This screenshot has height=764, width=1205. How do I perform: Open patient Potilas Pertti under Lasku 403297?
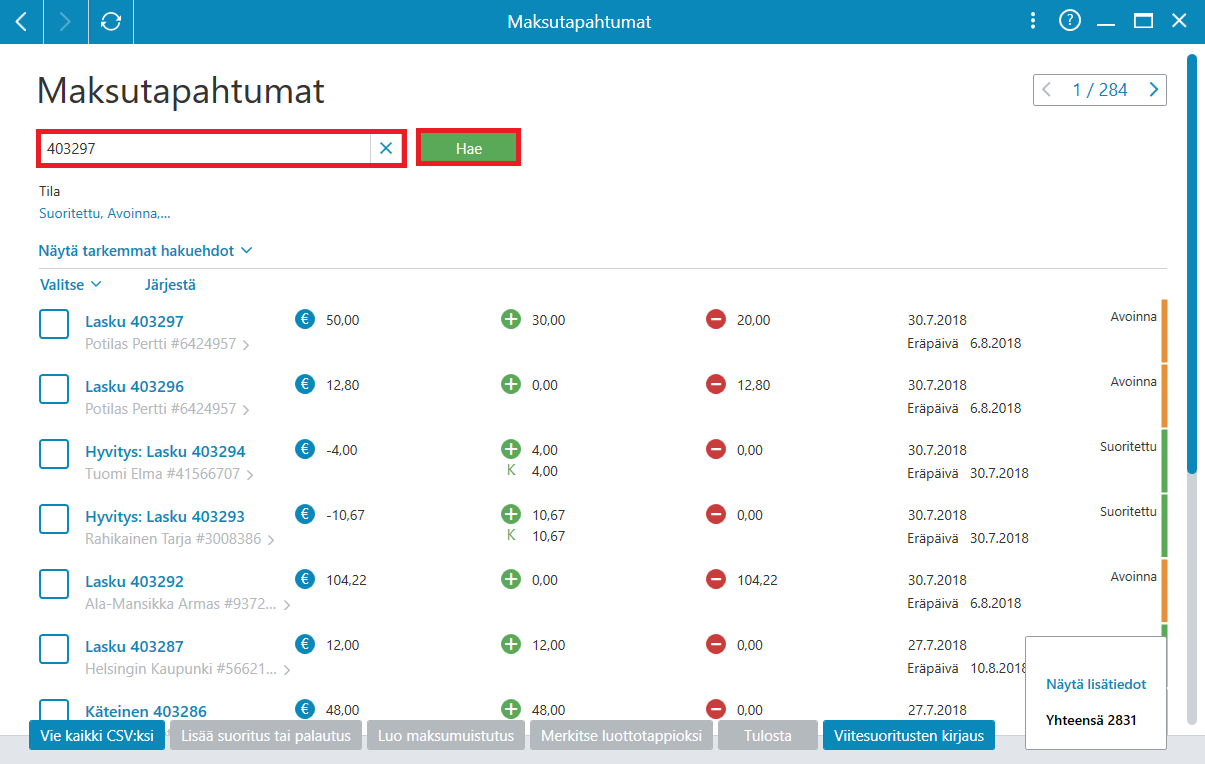point(167,344)
